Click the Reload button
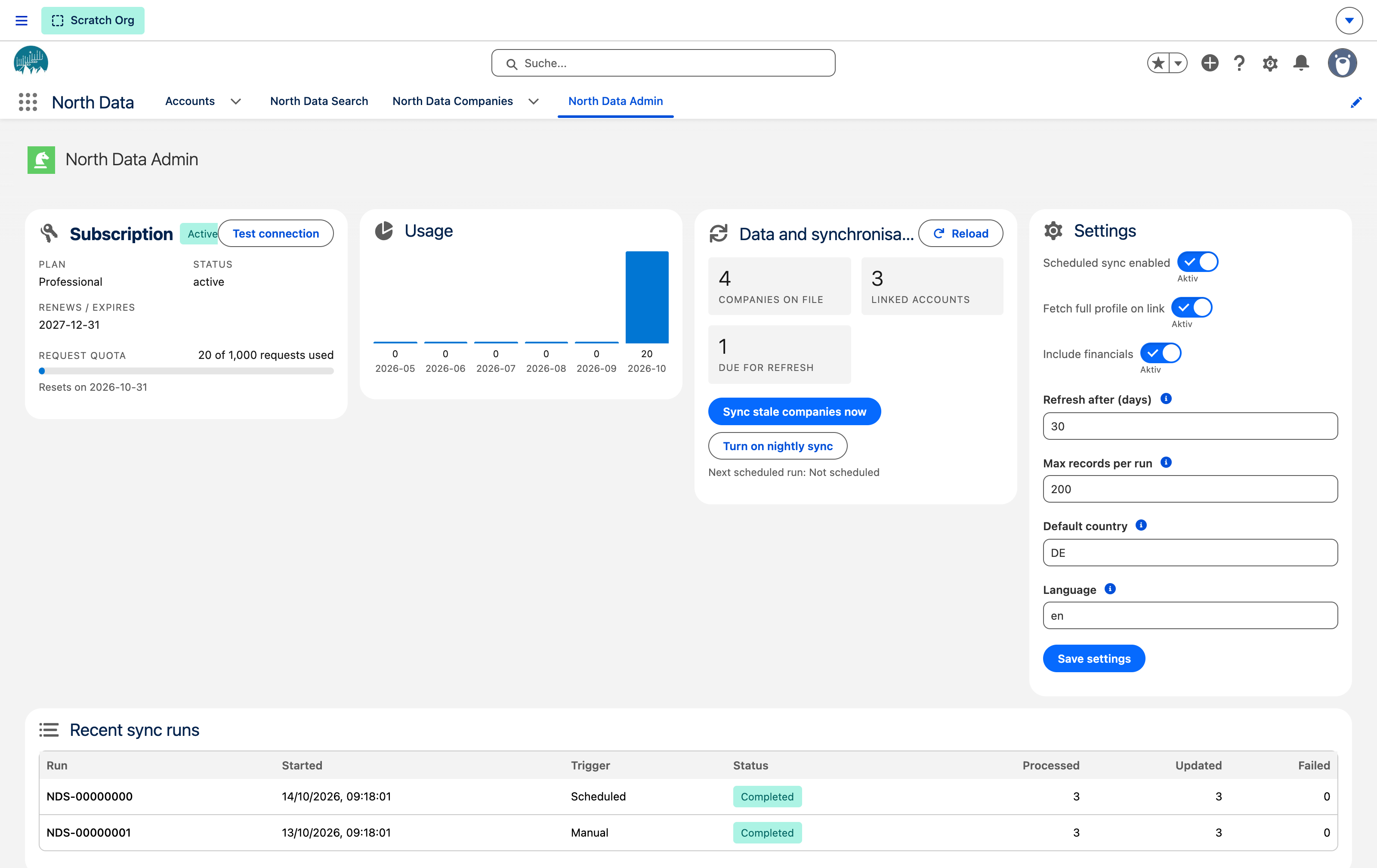Image resolution: width=1377 pixels, height=868 pixels. coord(961,233)
